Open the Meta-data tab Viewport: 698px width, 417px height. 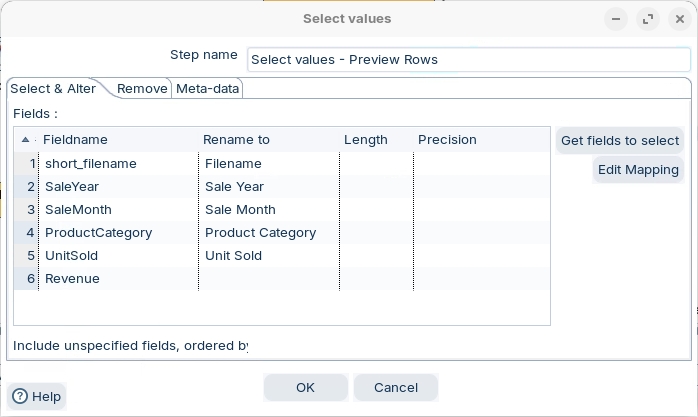click(x=208, y=89)
